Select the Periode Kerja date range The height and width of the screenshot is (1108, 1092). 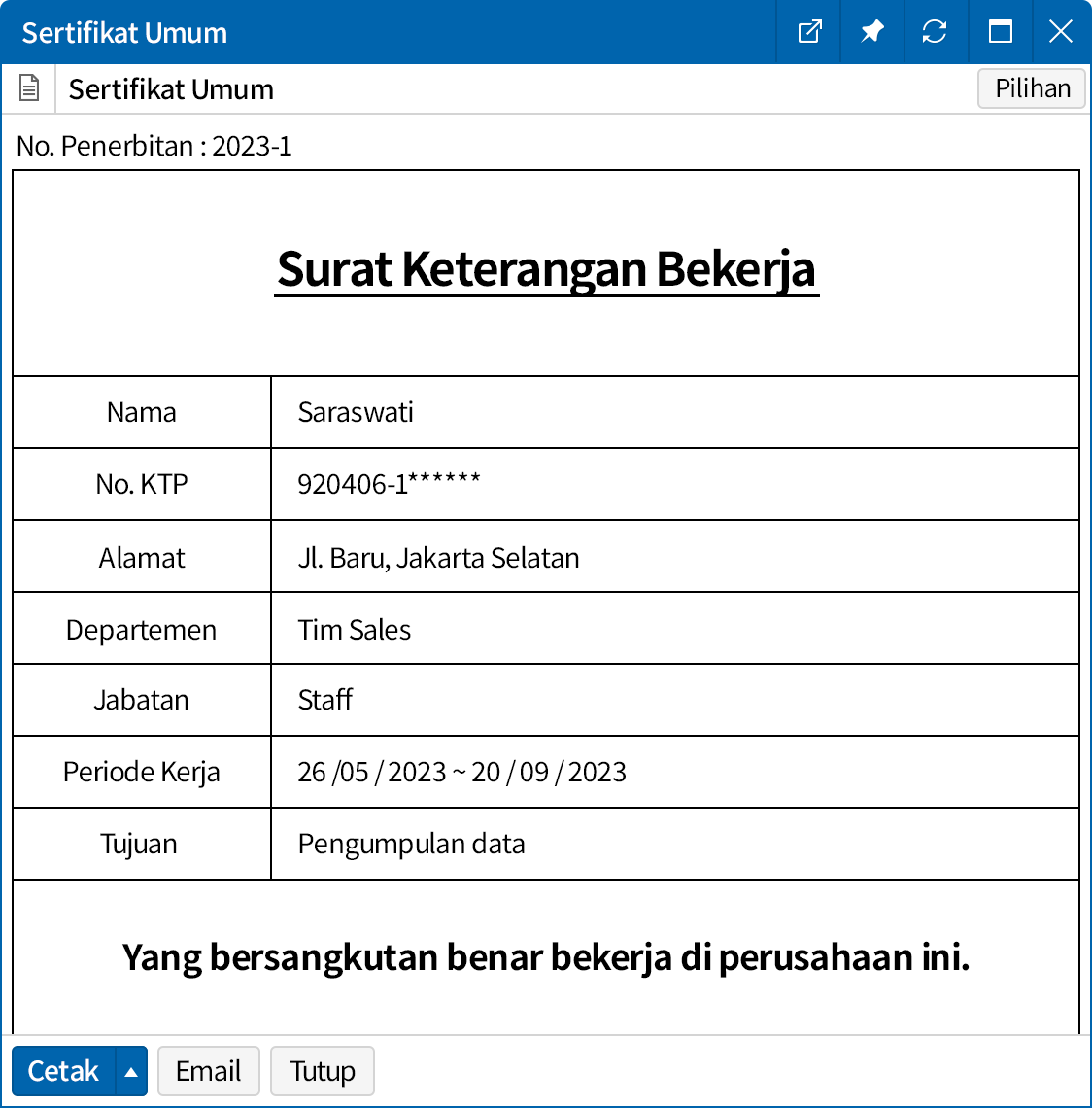(x=461, y=772)
